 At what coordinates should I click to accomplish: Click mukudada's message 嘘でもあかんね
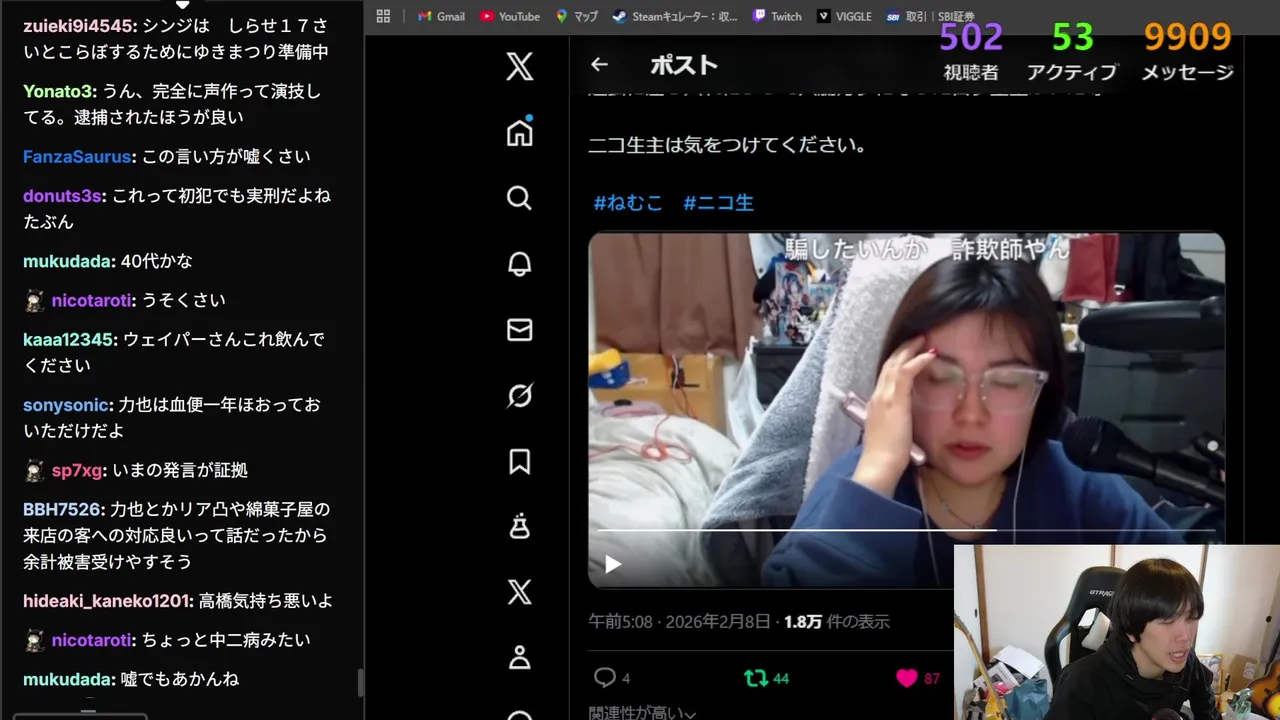tap(179, 678)
